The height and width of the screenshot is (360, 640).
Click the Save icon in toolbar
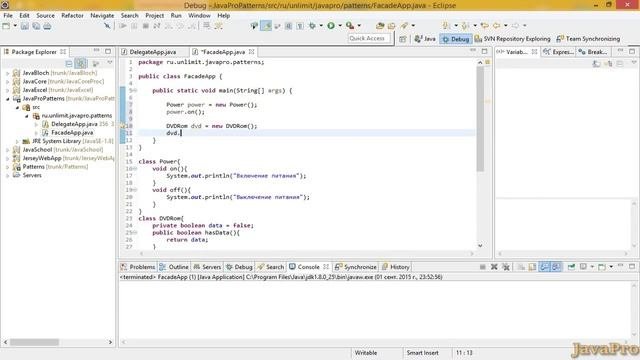[x=25, y=26]
